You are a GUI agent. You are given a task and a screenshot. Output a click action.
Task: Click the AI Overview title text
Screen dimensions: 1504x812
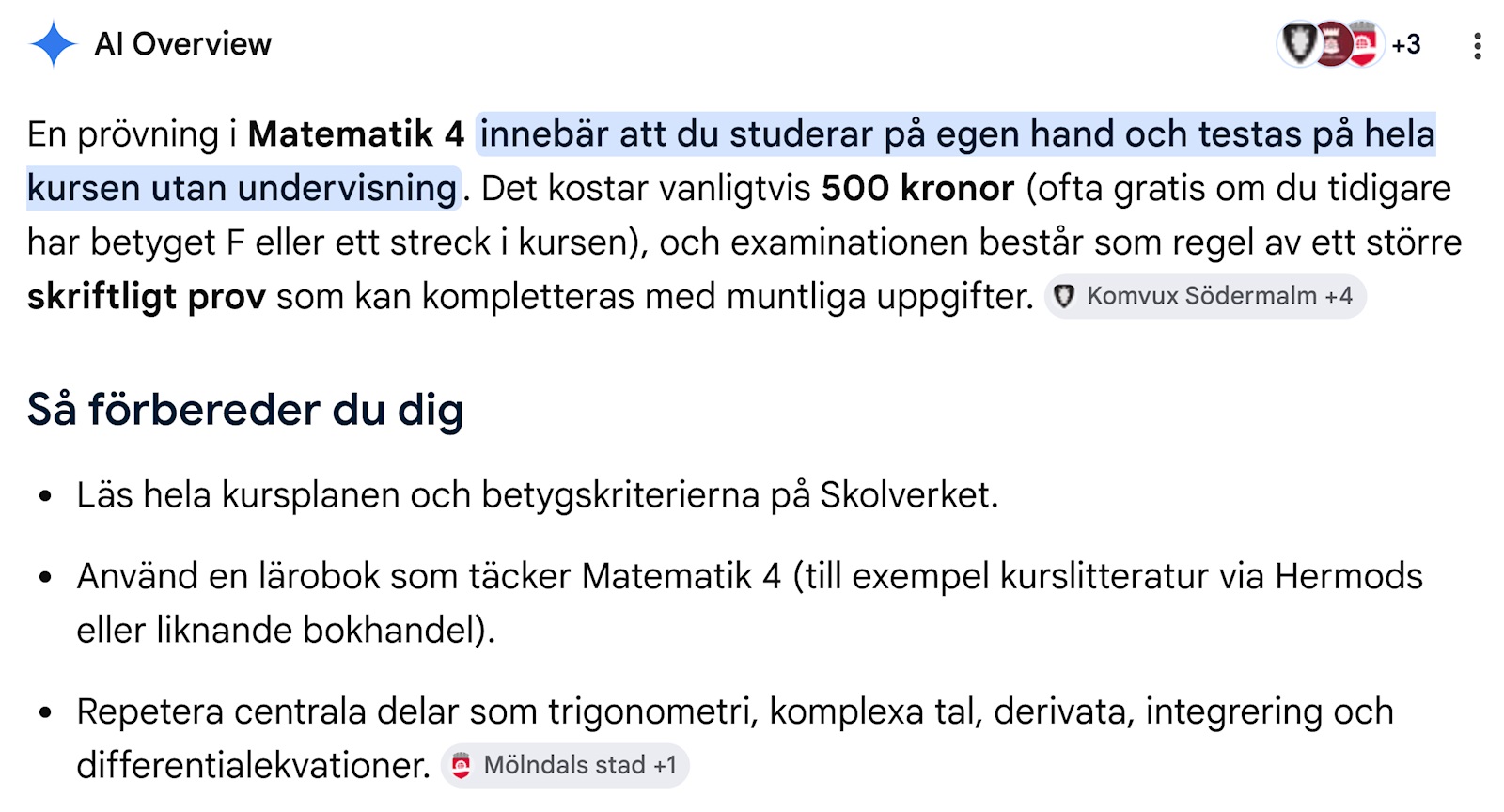pyautogui.click(x=183, y=44)
